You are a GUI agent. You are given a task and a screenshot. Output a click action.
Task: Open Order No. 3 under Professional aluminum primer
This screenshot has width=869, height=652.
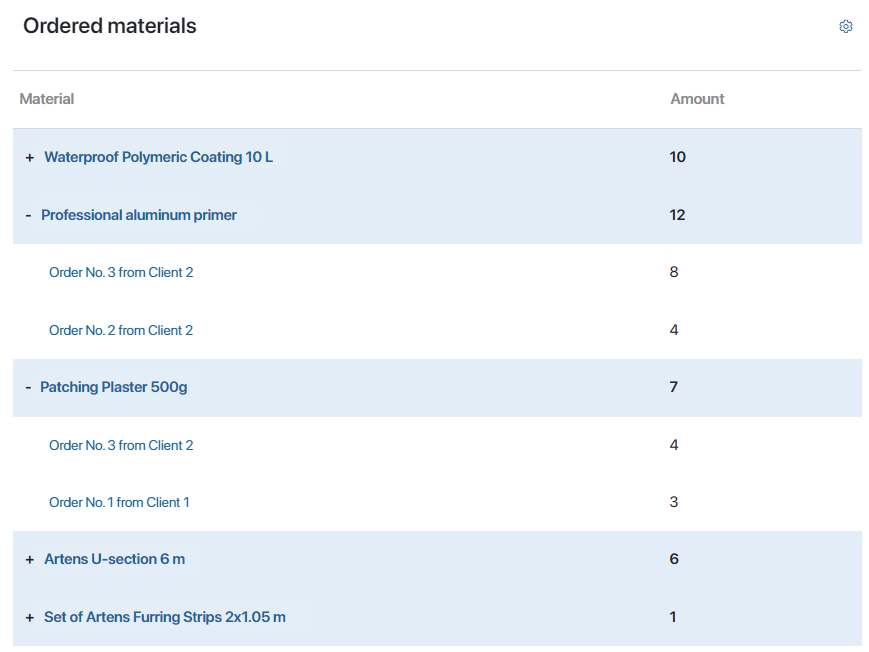click(x=121, y=272)
